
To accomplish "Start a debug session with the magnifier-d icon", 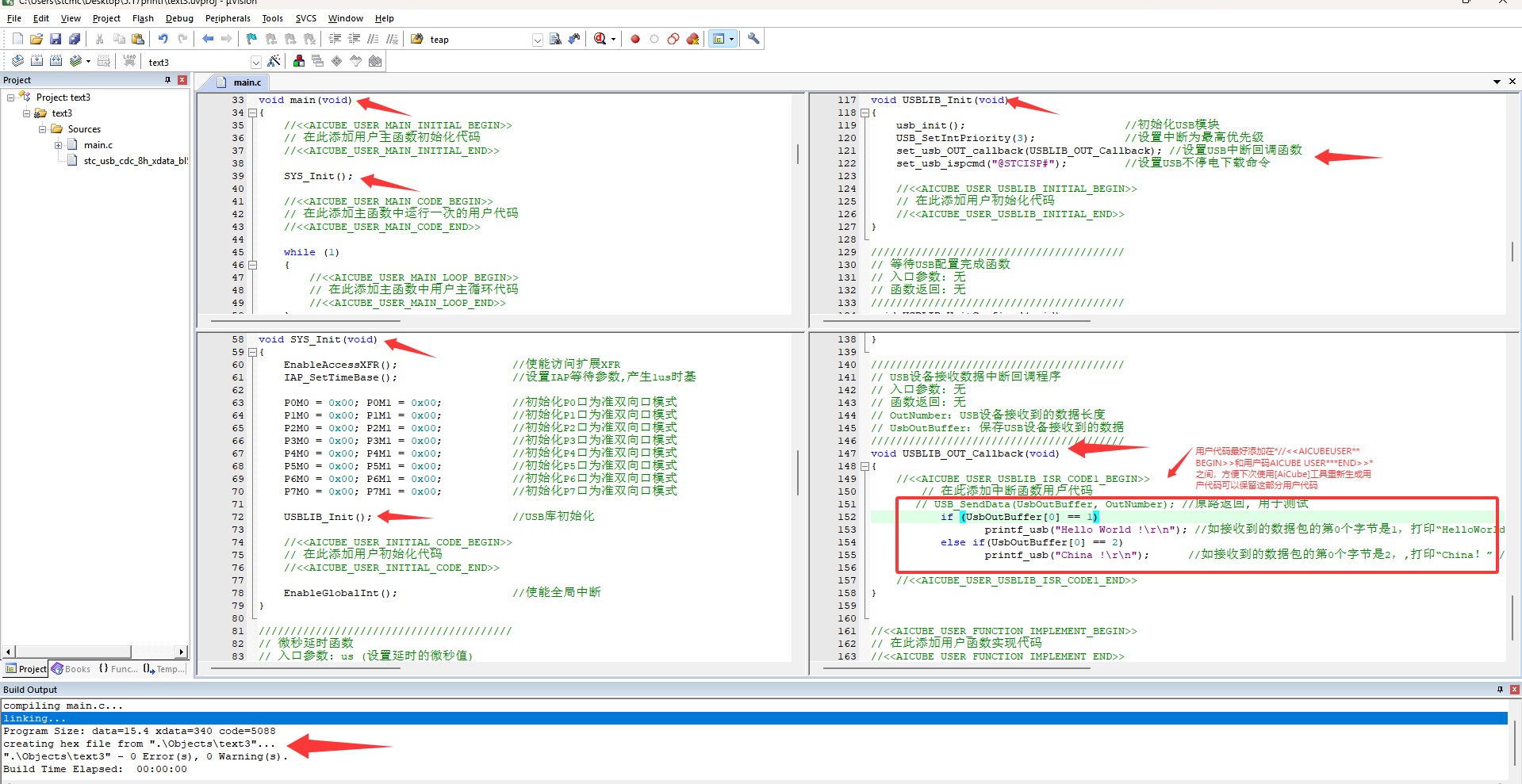I will 600,39.
